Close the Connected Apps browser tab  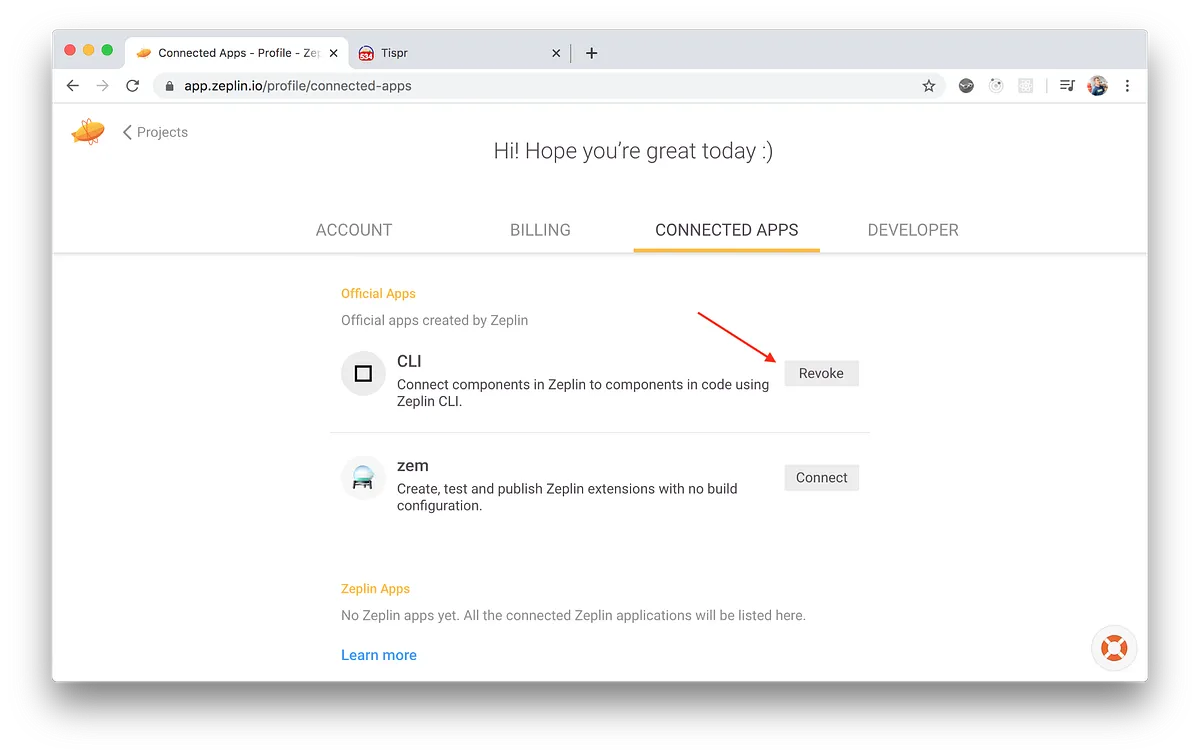tap(334, 53)
